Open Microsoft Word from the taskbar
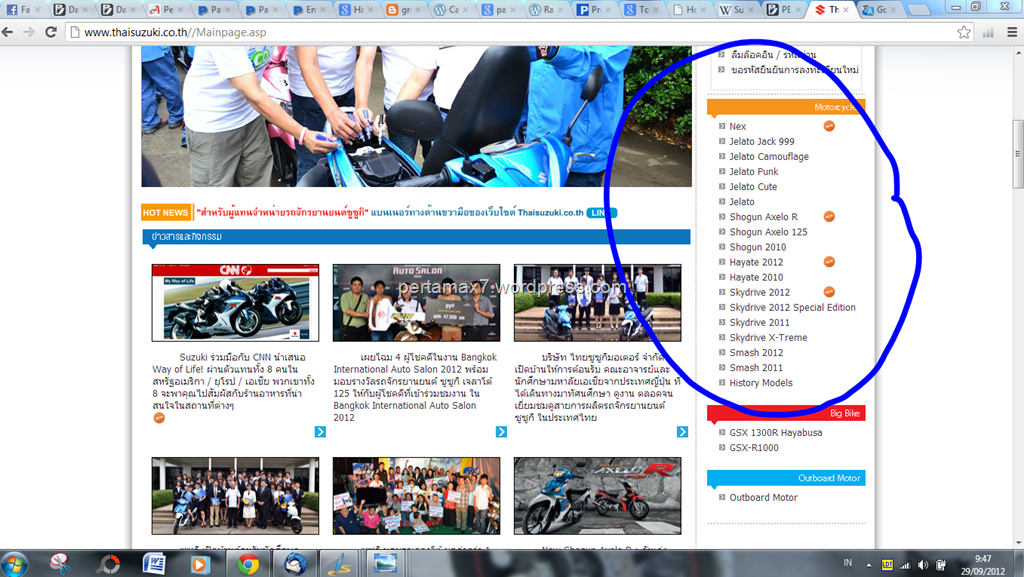This screenshot has height=577, width=1024. click(154, 564)
